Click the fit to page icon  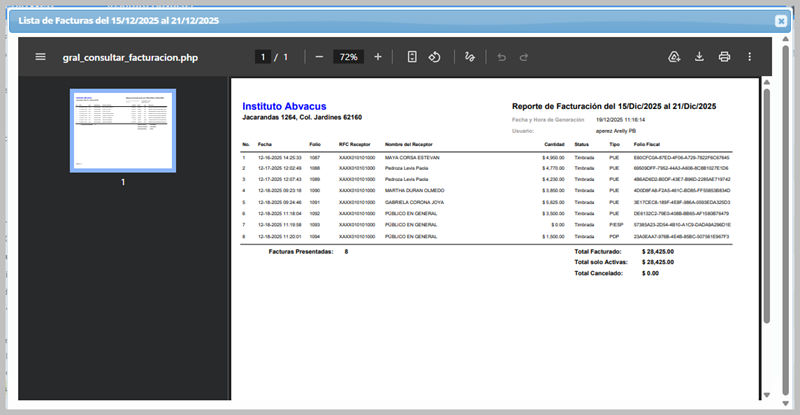click(x=412, y=57)
